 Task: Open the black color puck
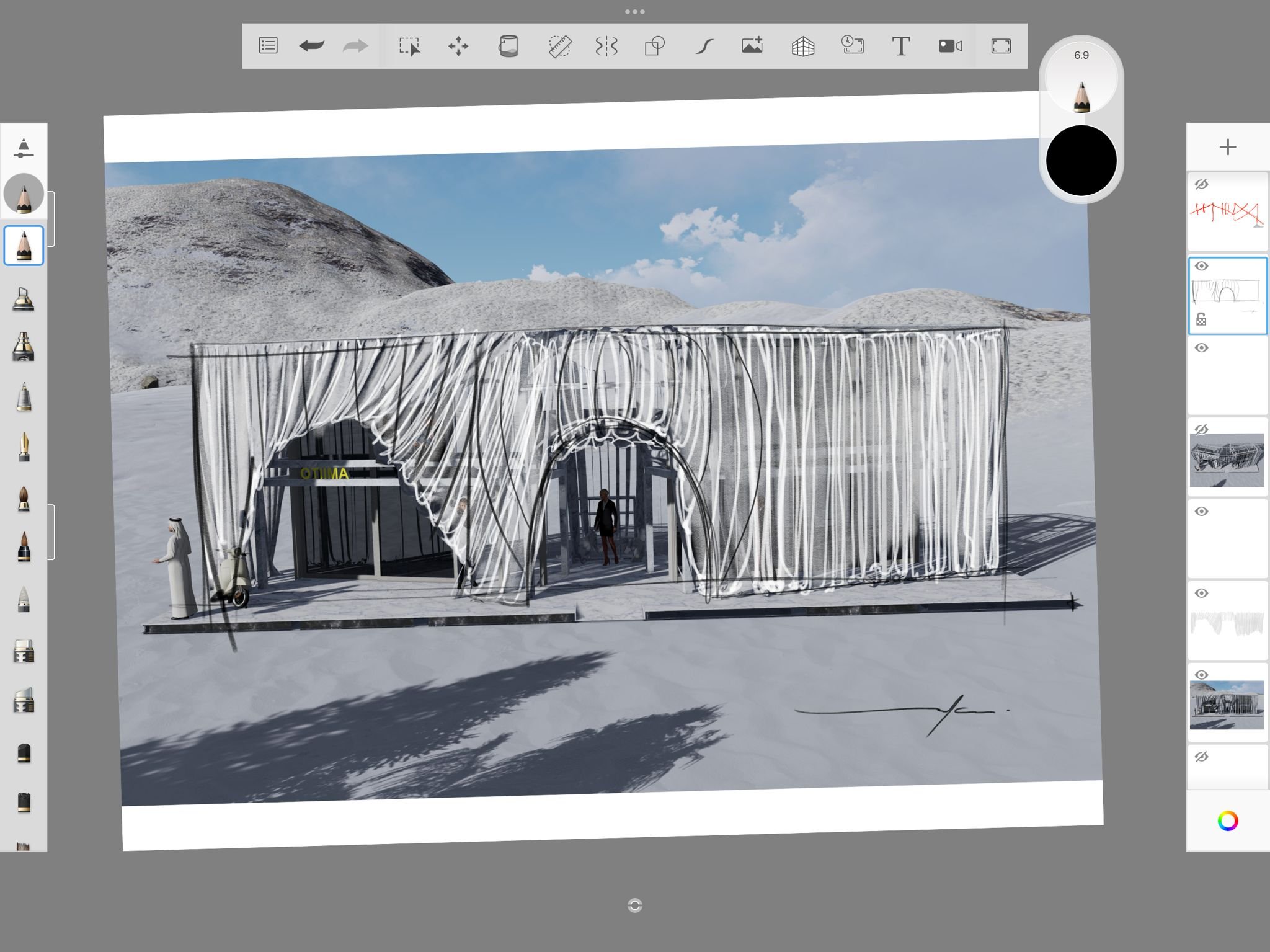click(x=1081, y=161)
